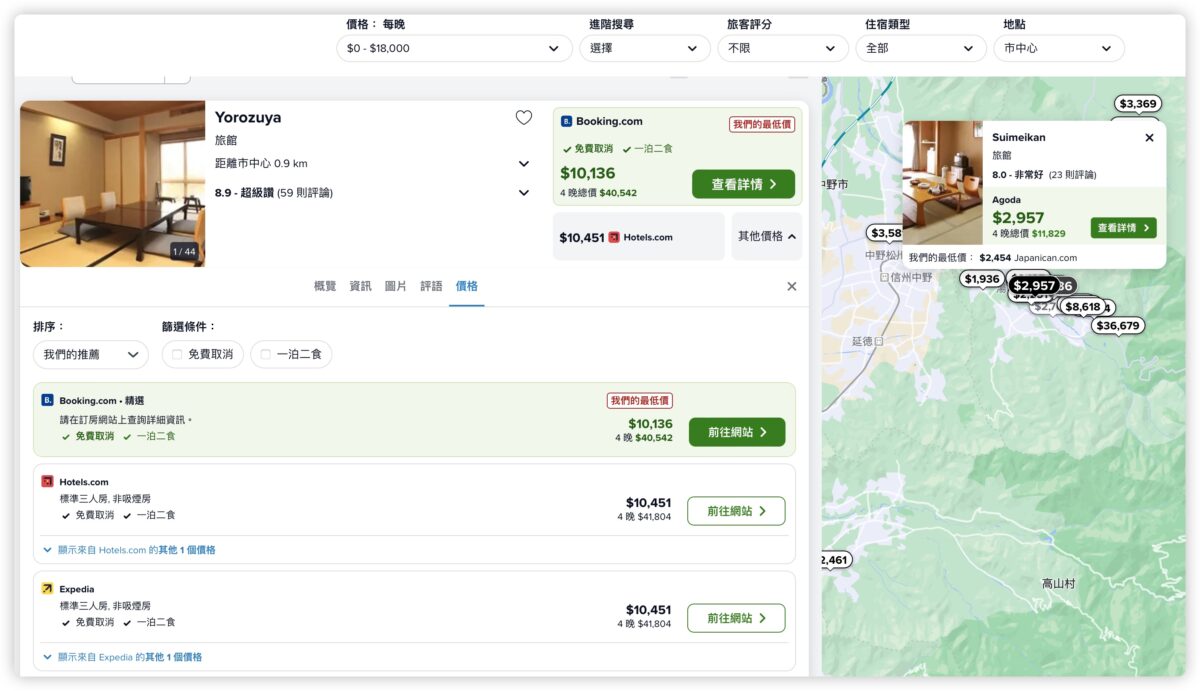Viewport: 1200px width, 691px height.
Task: Close the Suimeikan map popup
Action: point(1149,138)
